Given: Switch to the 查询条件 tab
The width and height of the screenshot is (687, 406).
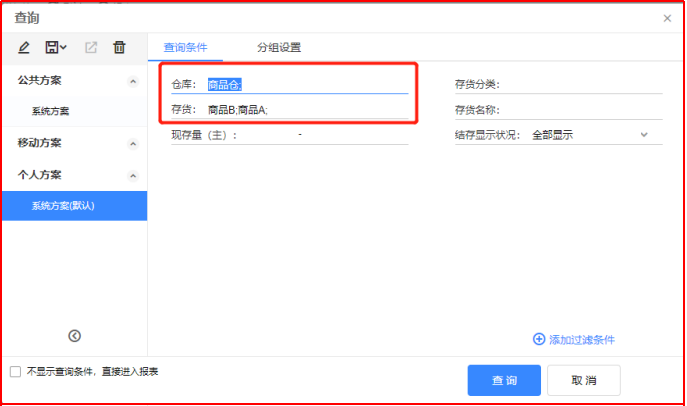Looking at the screenshot, I should (185, 47).
